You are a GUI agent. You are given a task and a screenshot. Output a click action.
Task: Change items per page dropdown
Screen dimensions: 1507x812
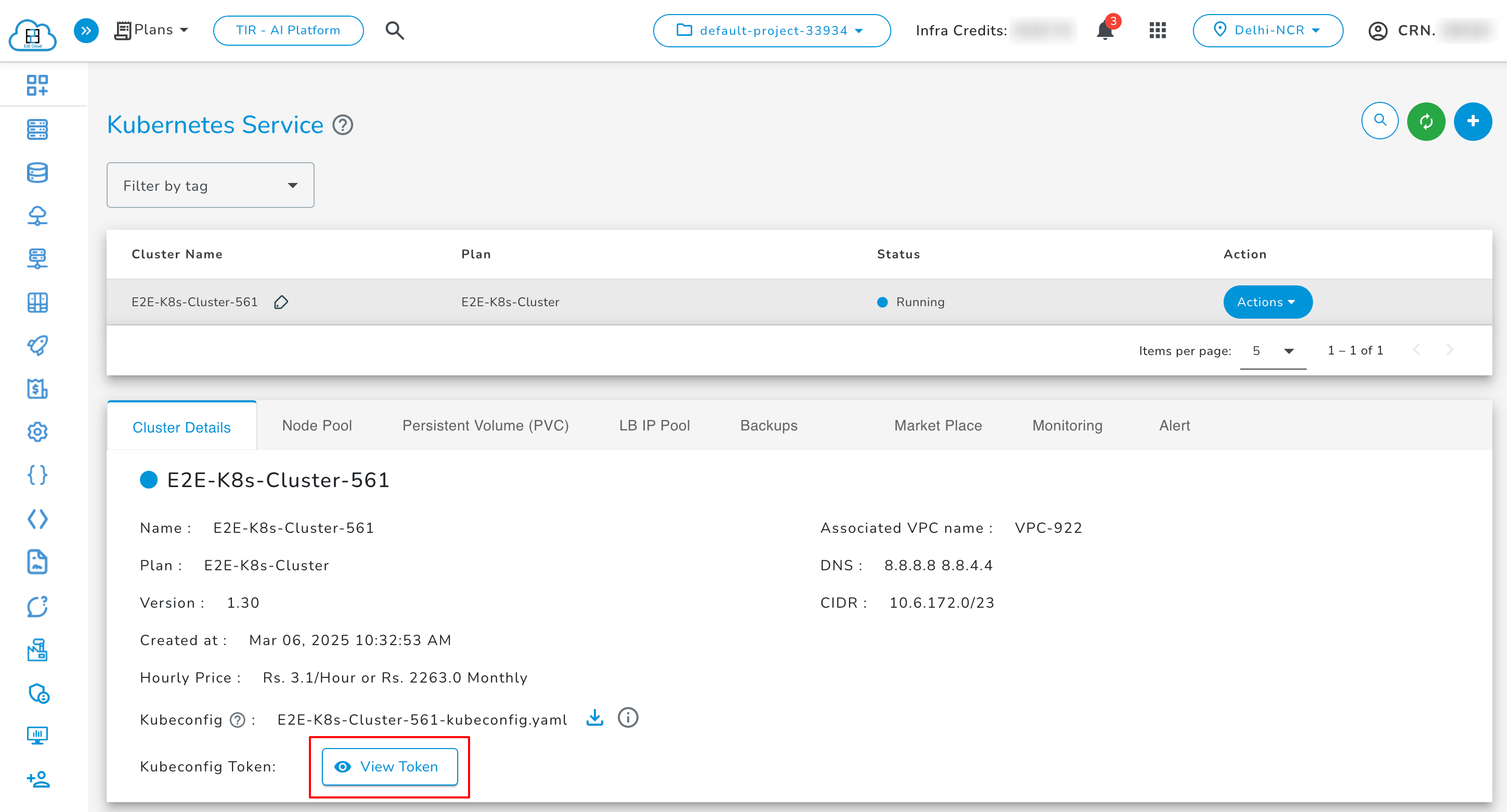coord(1273,351)
